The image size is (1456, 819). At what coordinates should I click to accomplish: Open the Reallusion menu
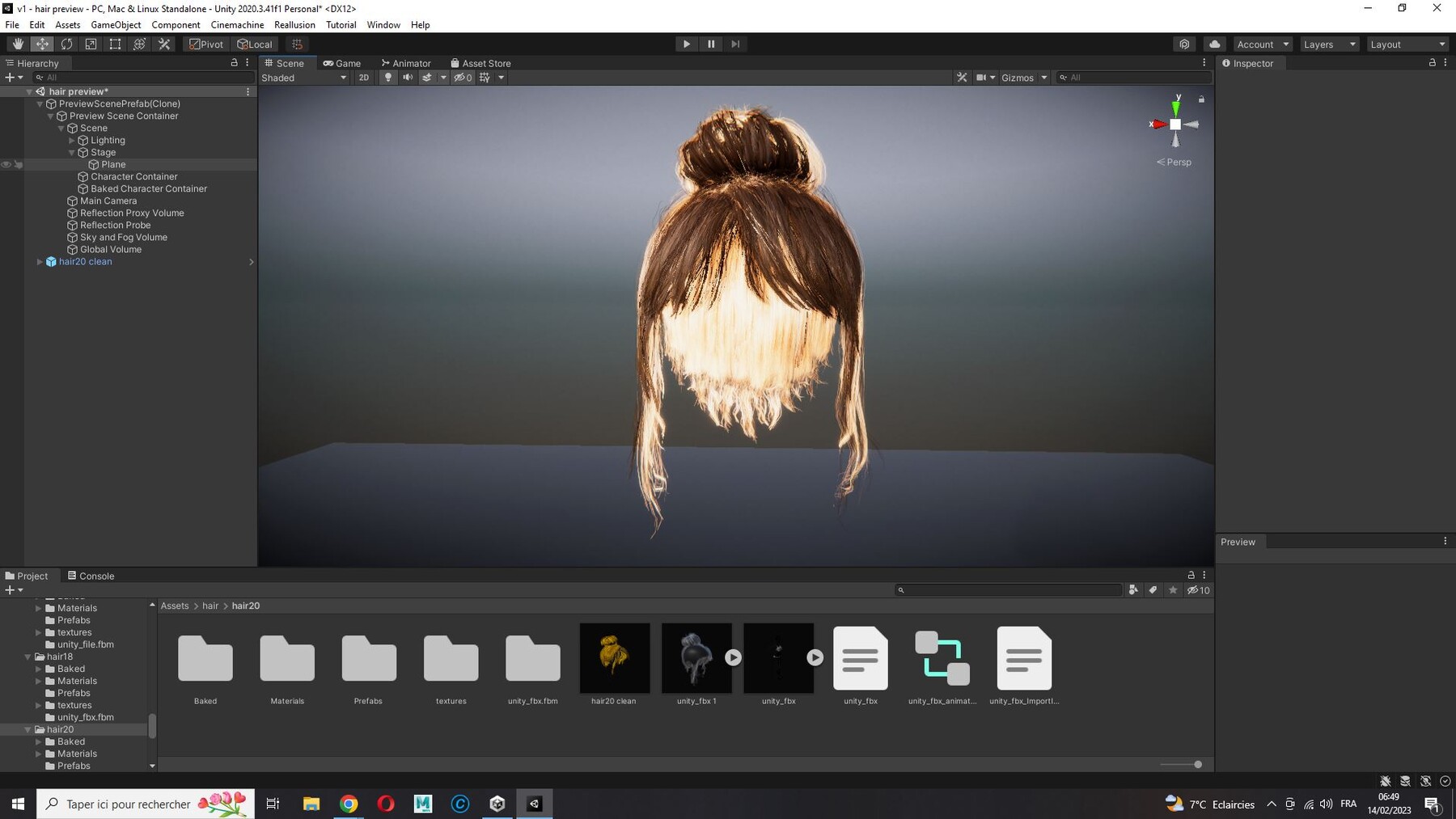[294, 25]
